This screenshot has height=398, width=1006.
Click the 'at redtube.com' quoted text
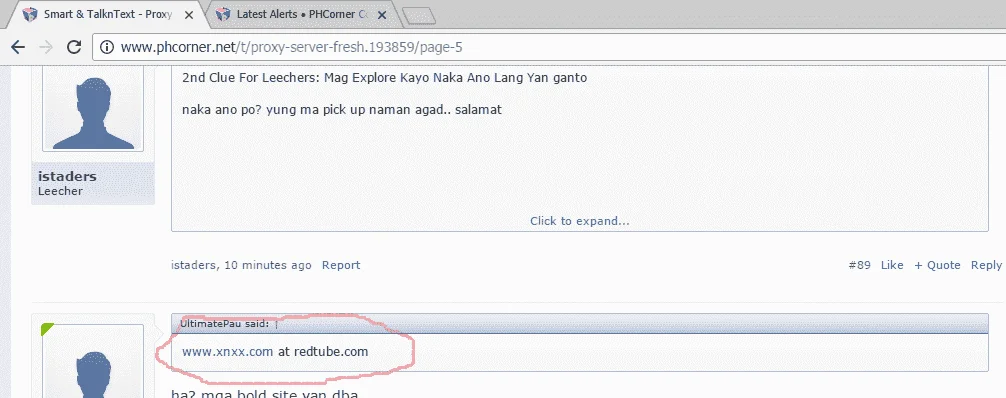click(x=323, y=352)
